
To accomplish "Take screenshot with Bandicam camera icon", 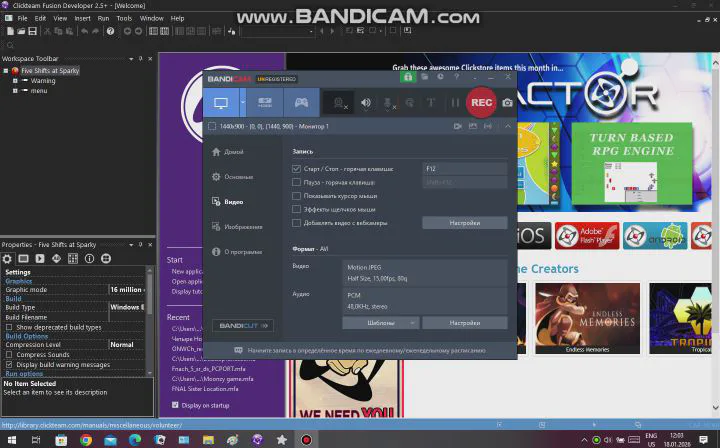I will 507,103.
